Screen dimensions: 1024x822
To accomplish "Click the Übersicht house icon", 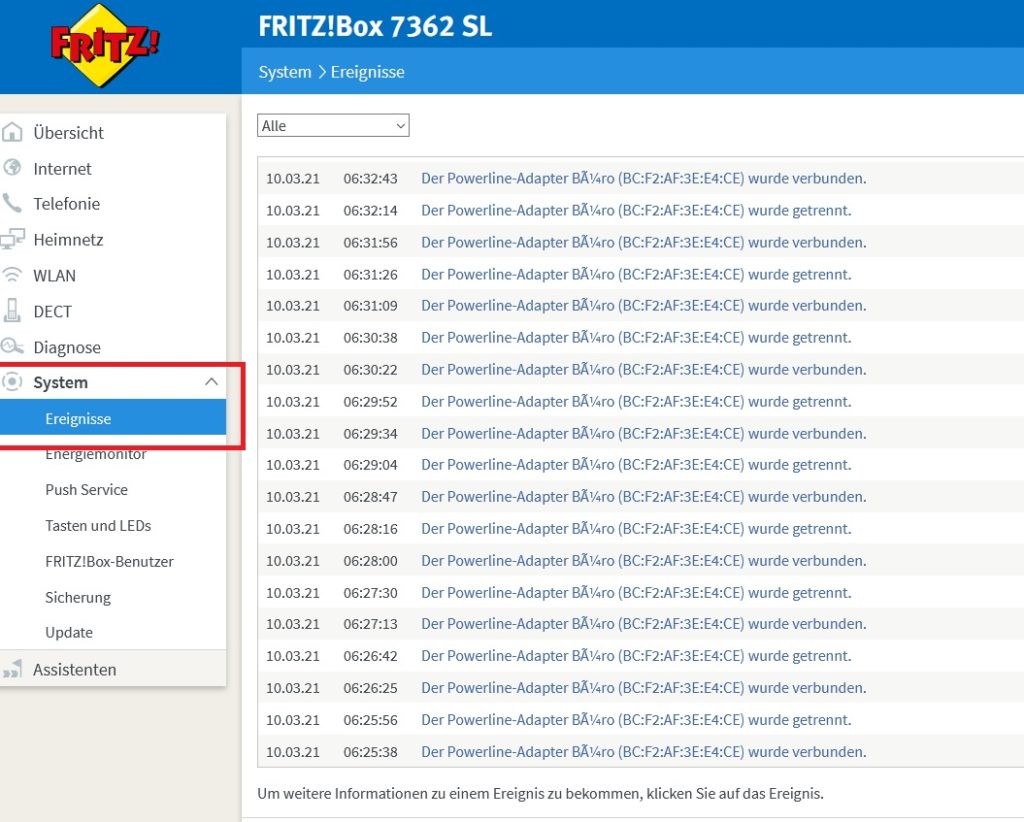I will 12,132.
